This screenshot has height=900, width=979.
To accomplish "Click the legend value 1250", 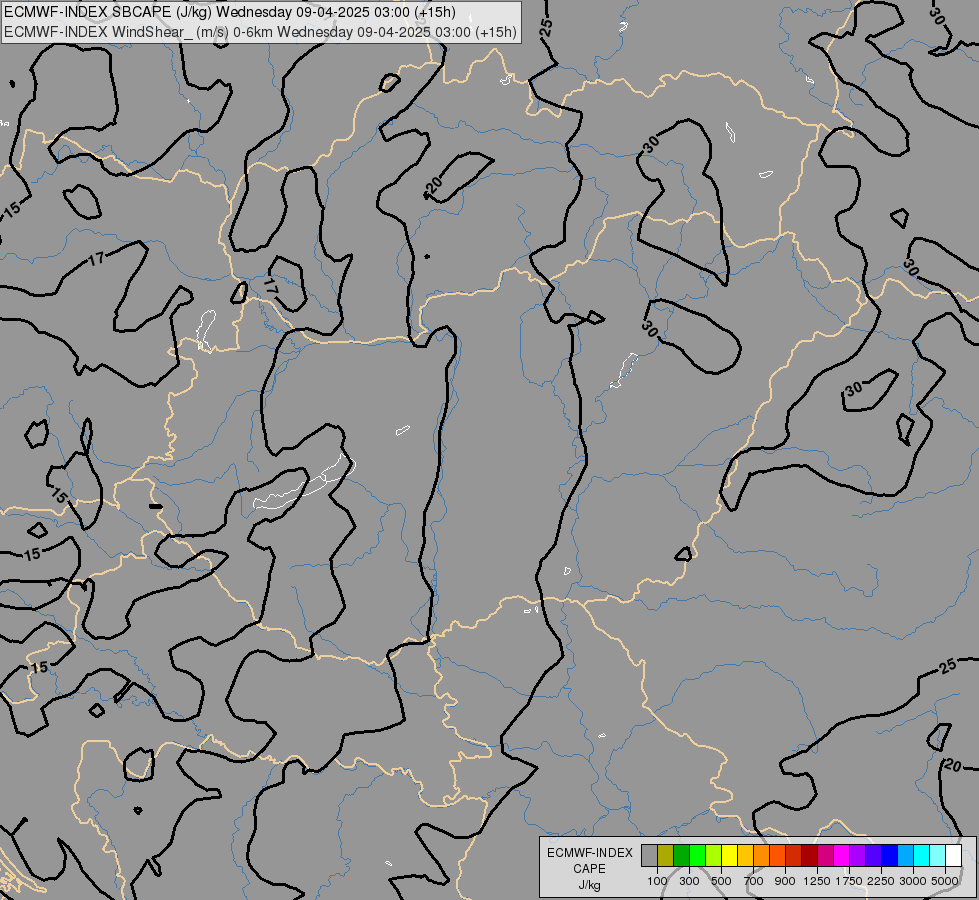I will pos(817,881).
